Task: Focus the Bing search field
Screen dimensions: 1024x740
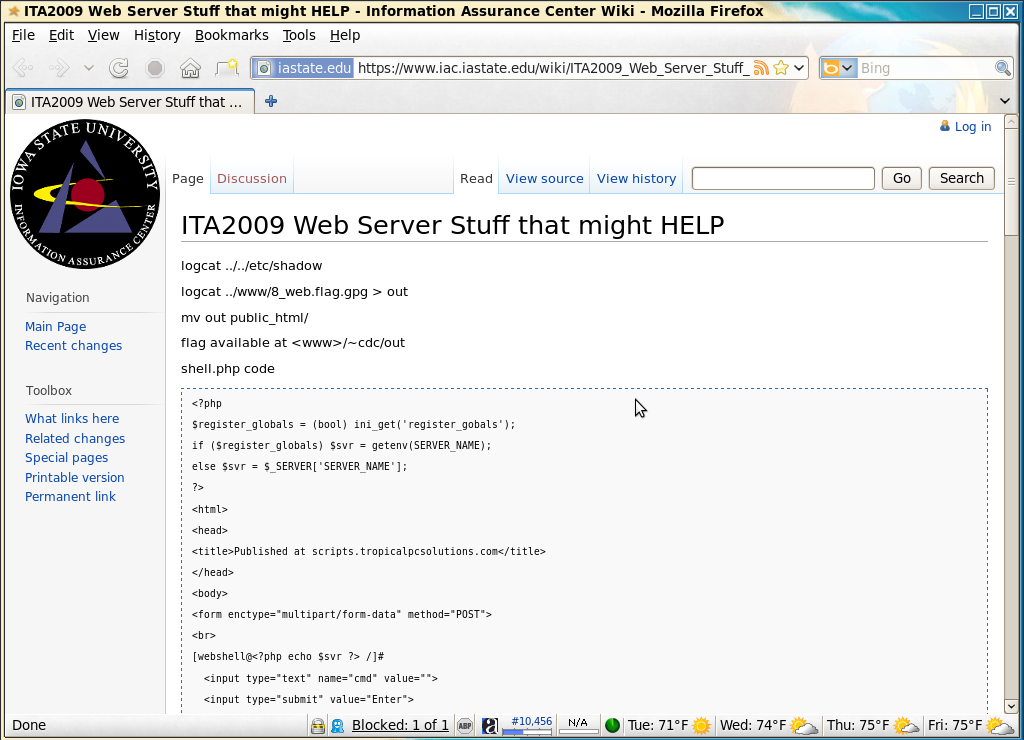Action: (x=925, y=68)
